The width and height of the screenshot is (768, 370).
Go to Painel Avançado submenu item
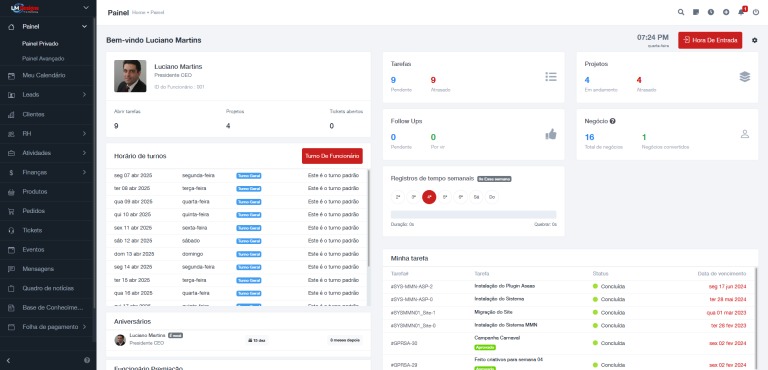click(x=43, y=58)
